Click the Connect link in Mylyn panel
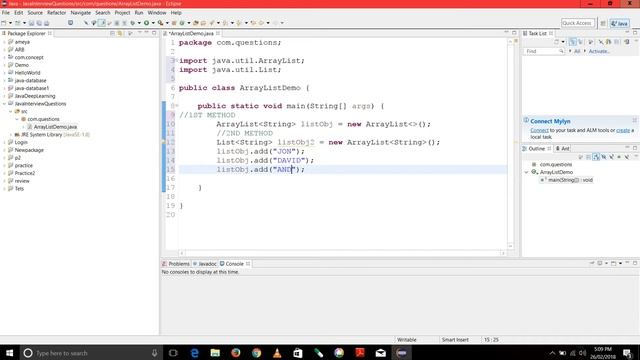Viewport: 640px width, 360px height. 539,130
